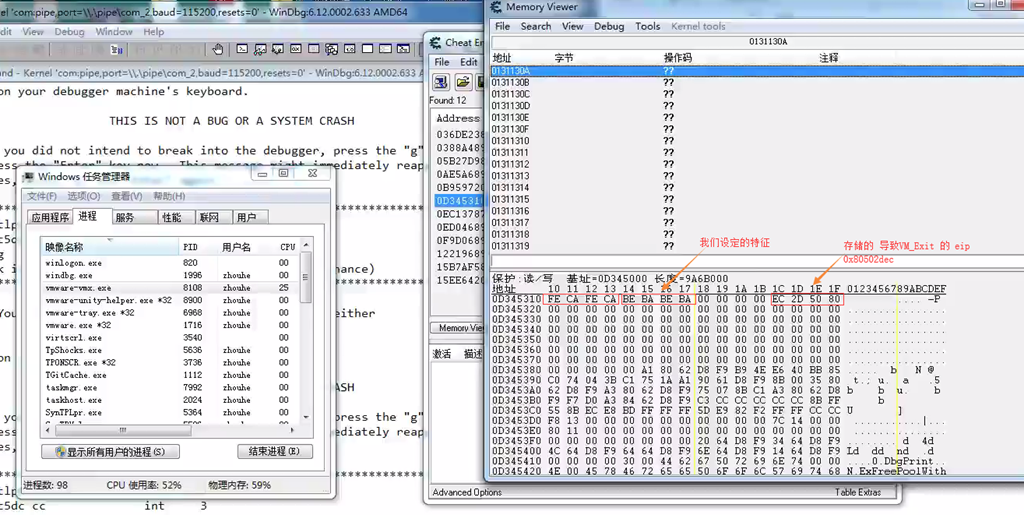Click the Task Manager title bar icon

click(29, 177)
